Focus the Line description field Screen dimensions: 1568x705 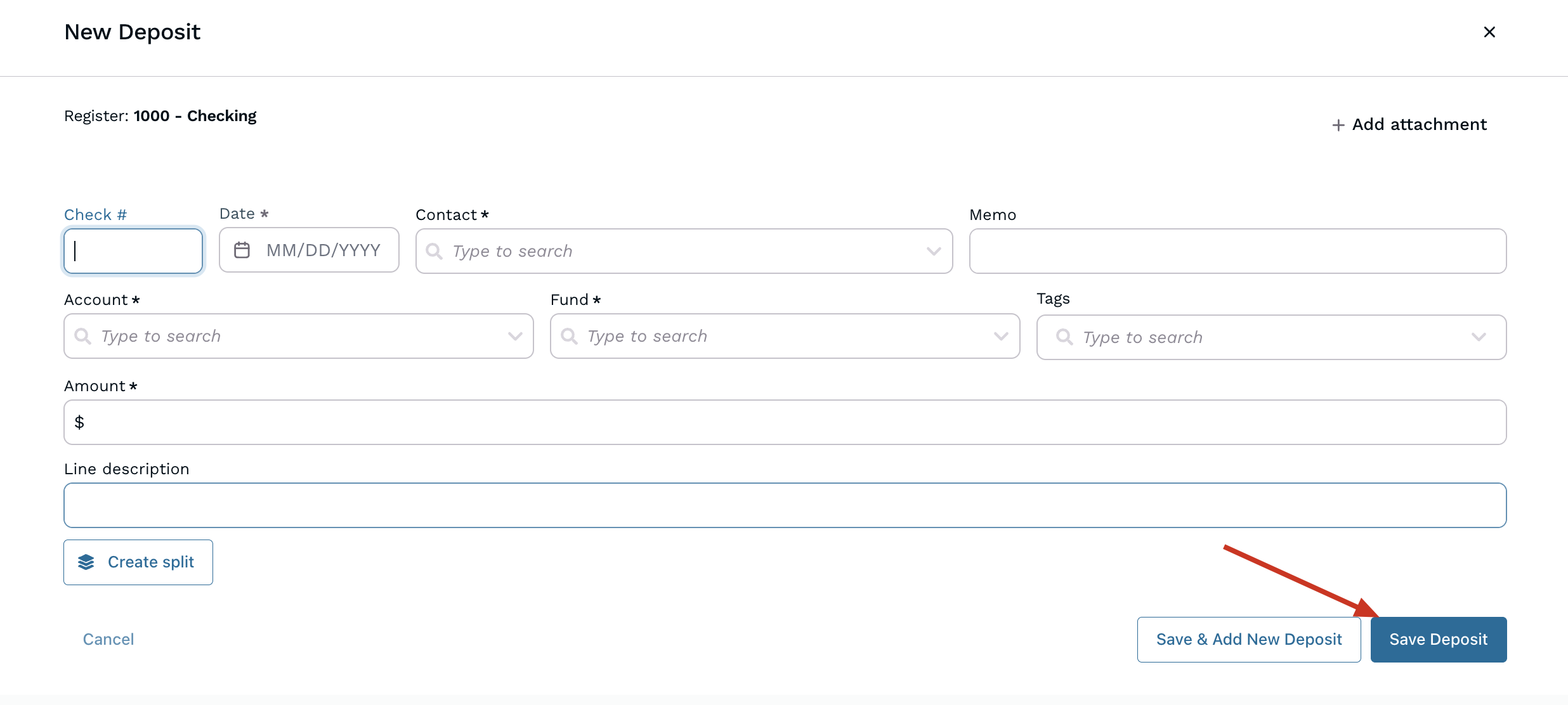point(785,505)
